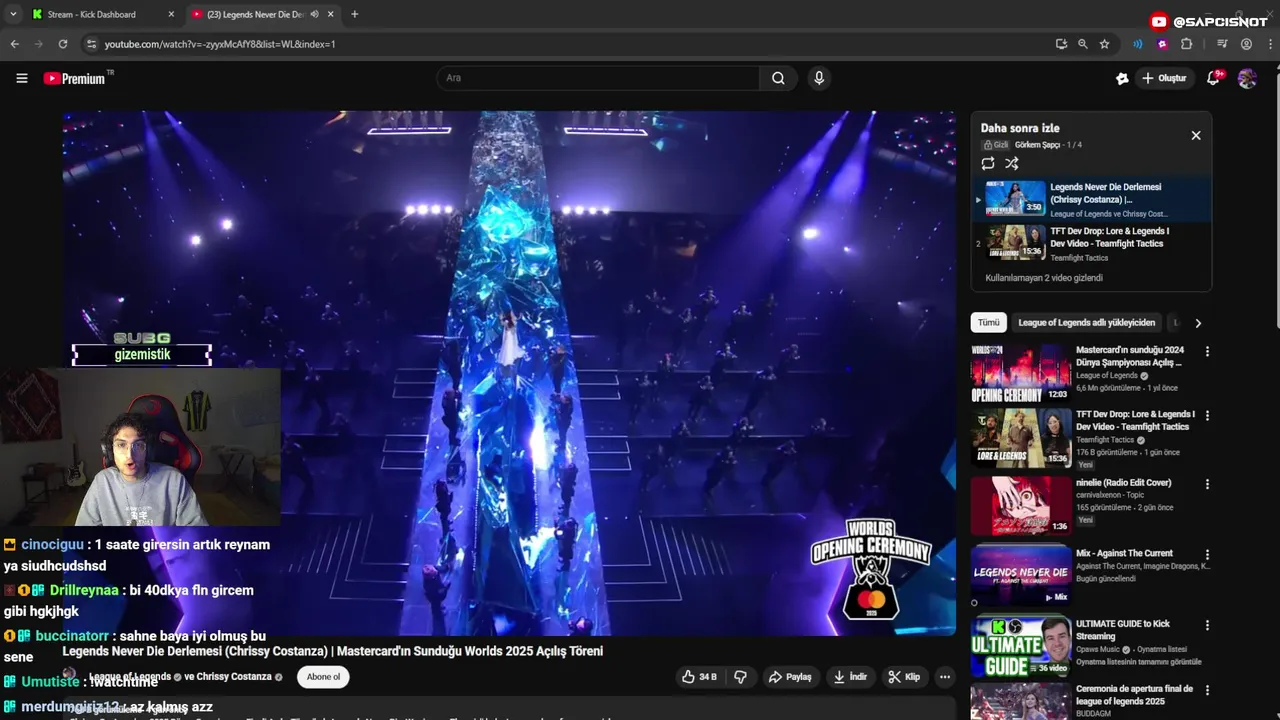The image size is (1280, 720).
Task: Open a new browser tab with plus
Action: click(x=355, y=14)
